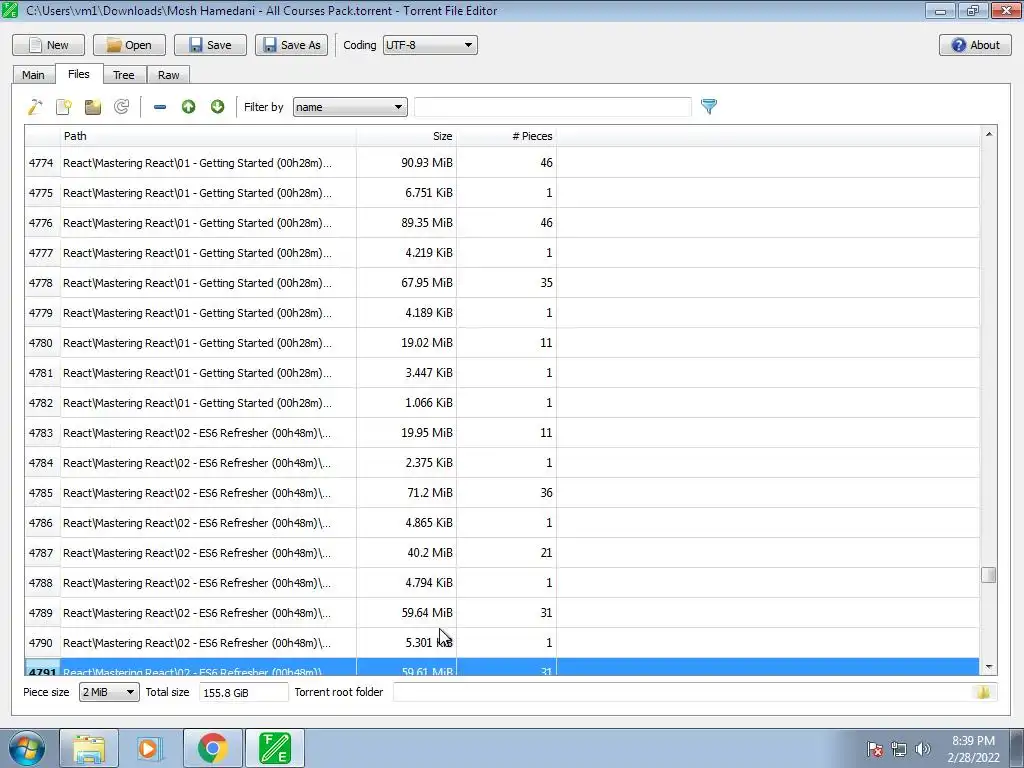Image resolution: width=1024 pixels, height=768 pixels.
Task: Click the add file icon
Action: pyautogui.click(x=64, y=106)
